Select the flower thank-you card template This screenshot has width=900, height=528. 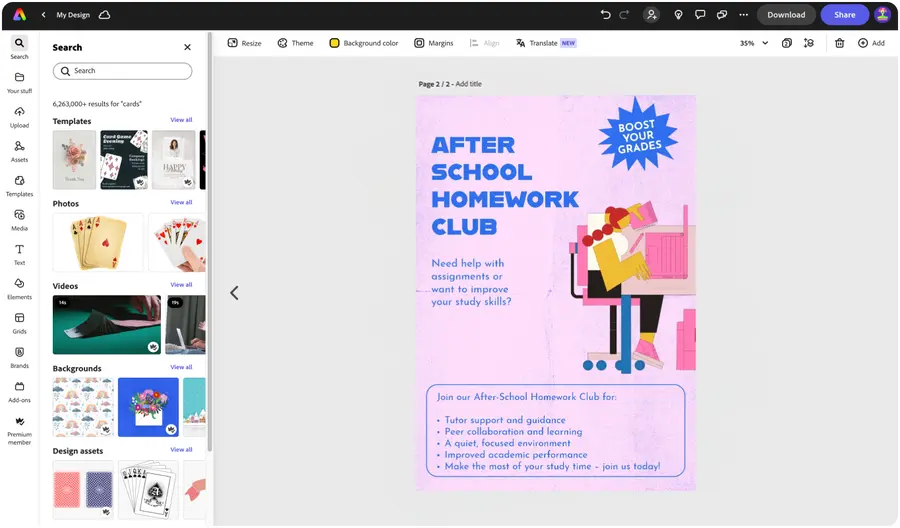tap(75, 160)
